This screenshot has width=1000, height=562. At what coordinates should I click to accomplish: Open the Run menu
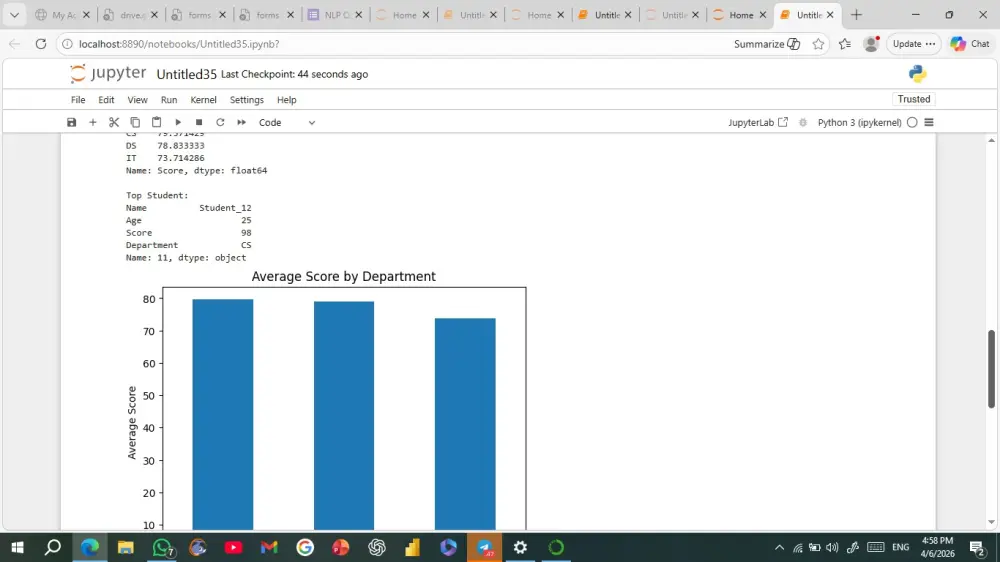tap(169, 100)
